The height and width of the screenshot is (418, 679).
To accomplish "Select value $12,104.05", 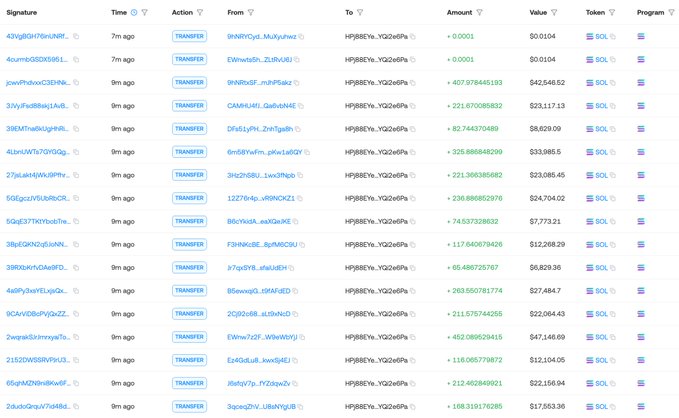I will point(547,360).
